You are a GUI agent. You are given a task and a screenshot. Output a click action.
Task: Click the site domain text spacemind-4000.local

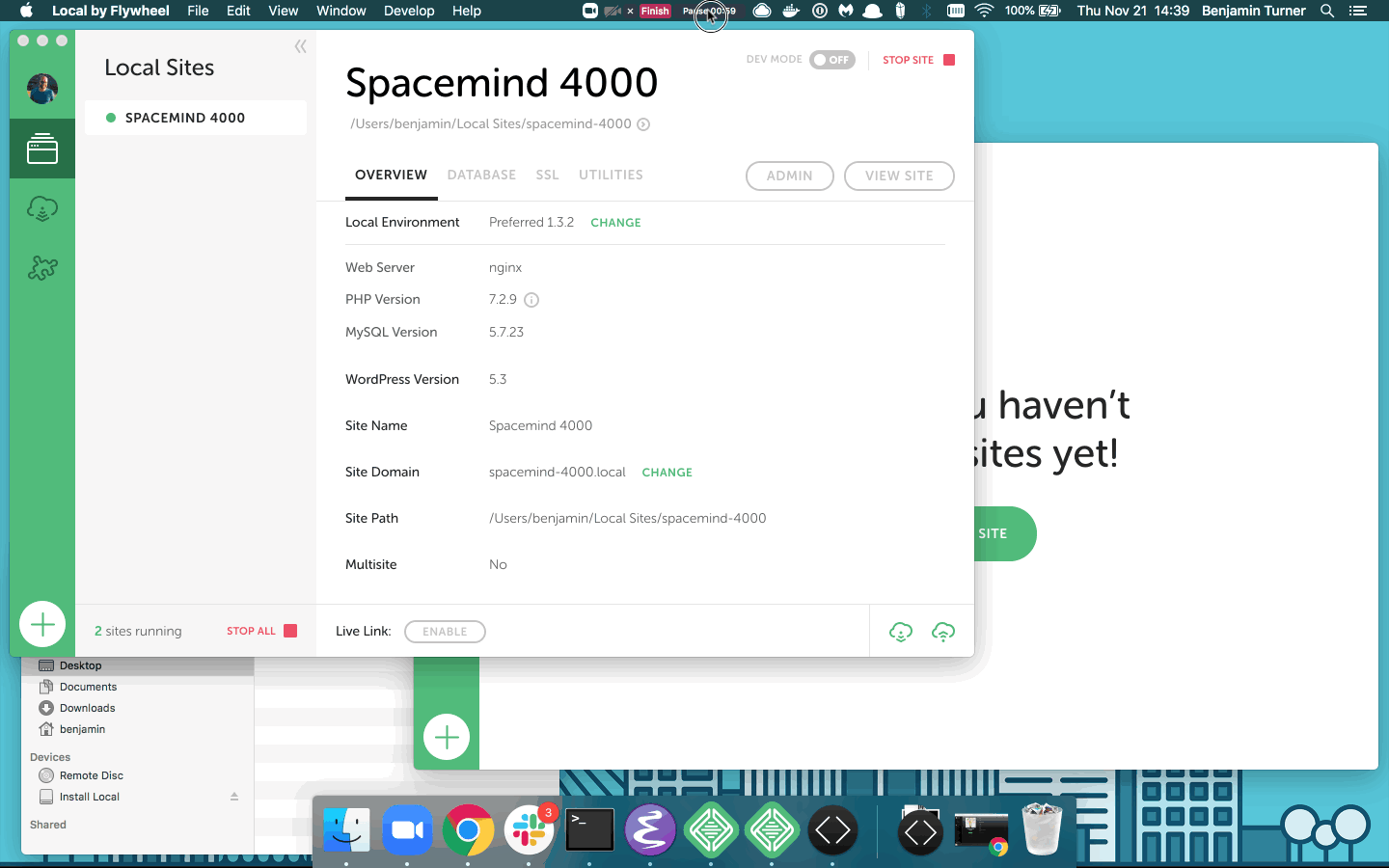pos(558,473)
